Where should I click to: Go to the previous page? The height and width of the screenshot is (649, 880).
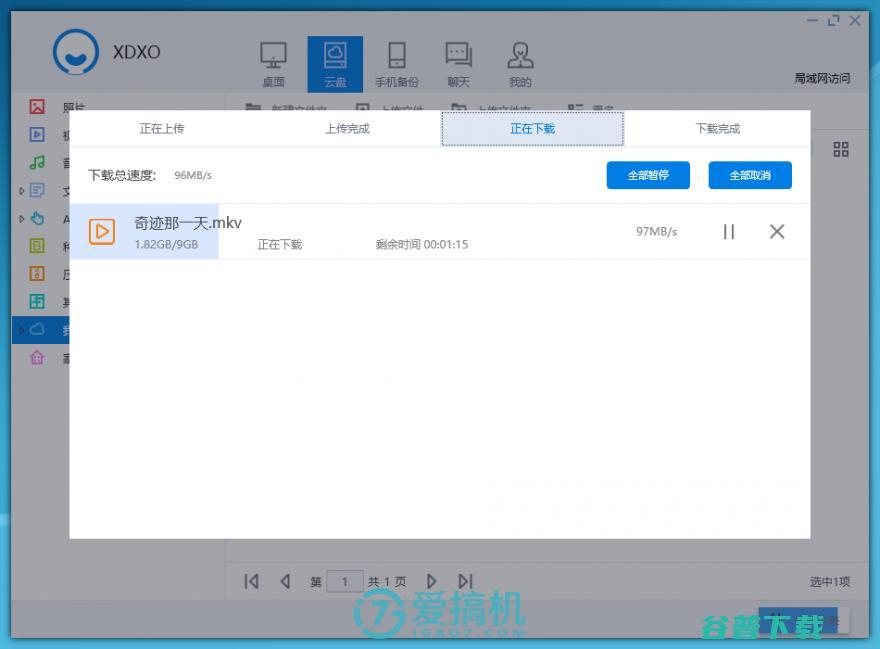tap(285, 581)
